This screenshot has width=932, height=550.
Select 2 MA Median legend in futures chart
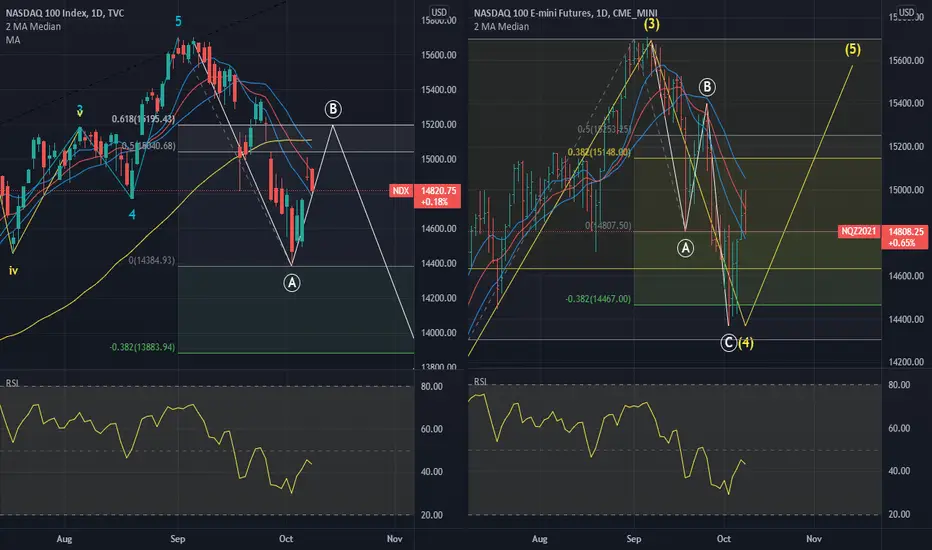pyautogui.click(x=501, y=26)
